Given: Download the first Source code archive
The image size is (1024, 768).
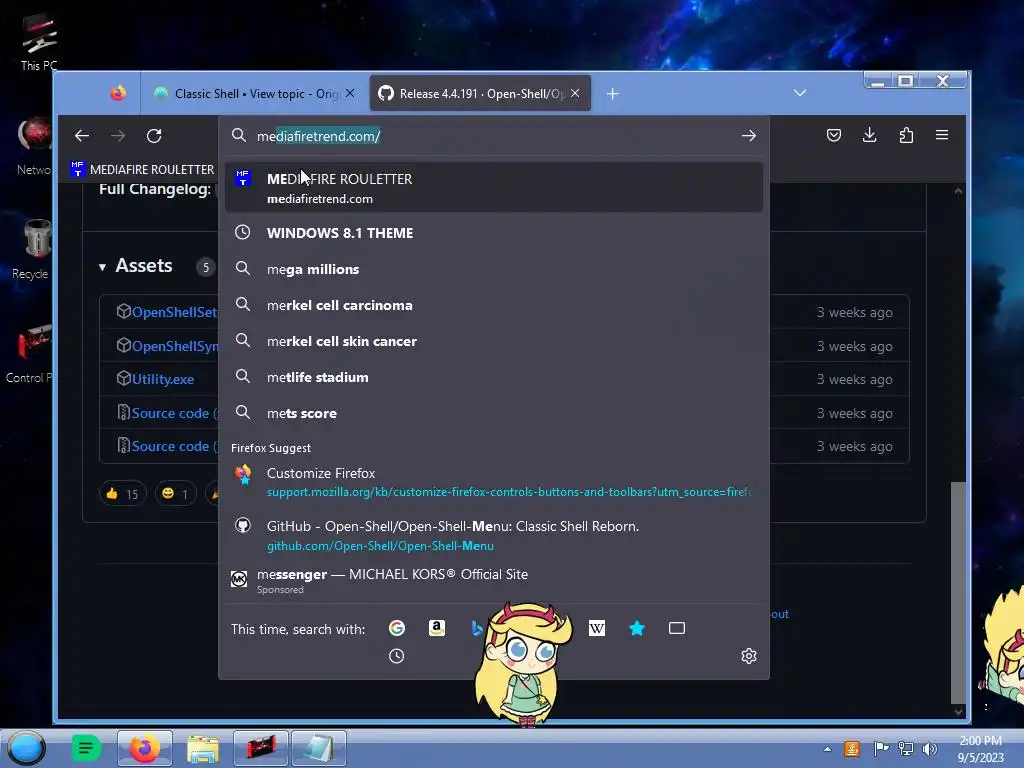Looking at the screenshot, I should pos(175,413).
